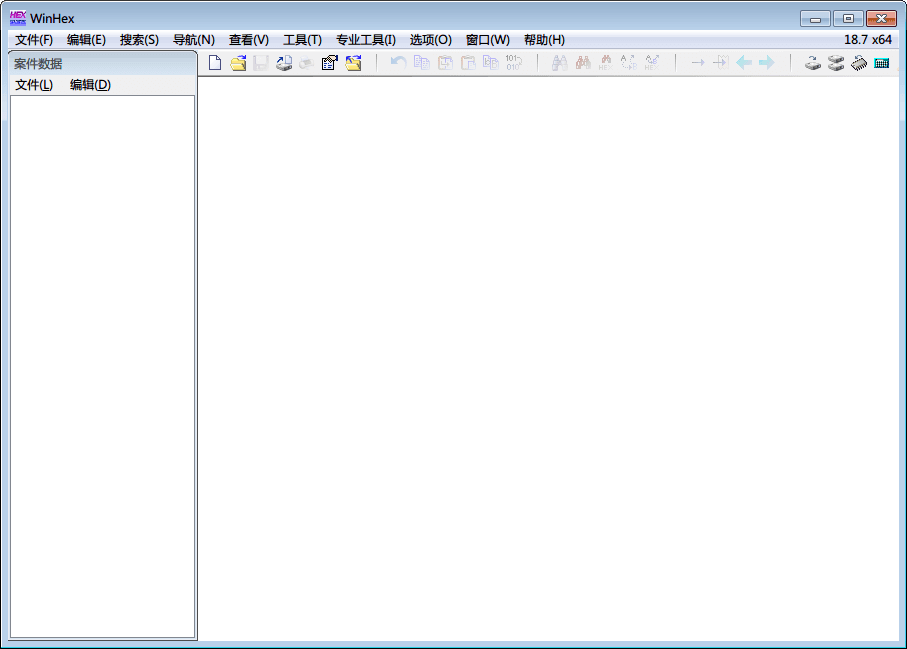Click the grayed-out Save floppy icon
Screen dimensions: 907x649
[x=260, y=62]
